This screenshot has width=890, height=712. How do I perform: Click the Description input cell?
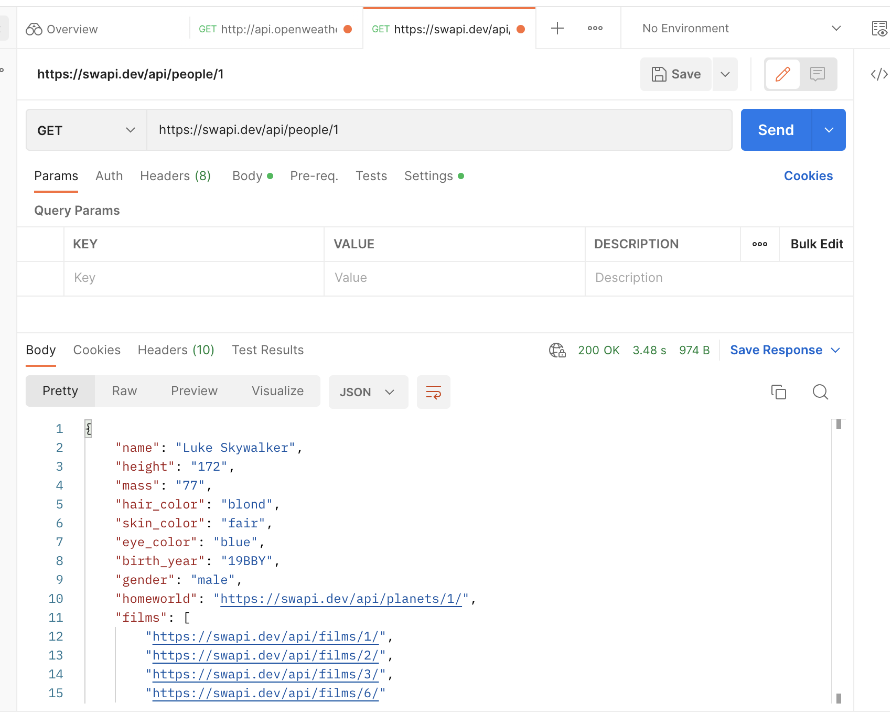pyautogui.click(x=719, y=278)
